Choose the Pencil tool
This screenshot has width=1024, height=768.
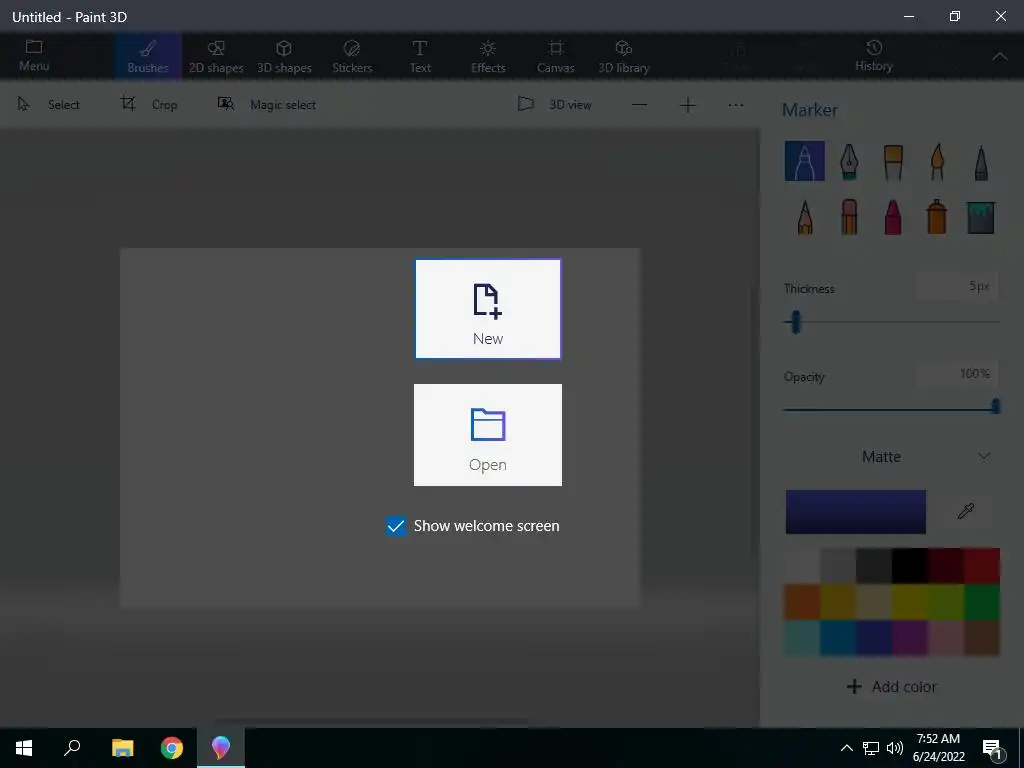(805, 217)
